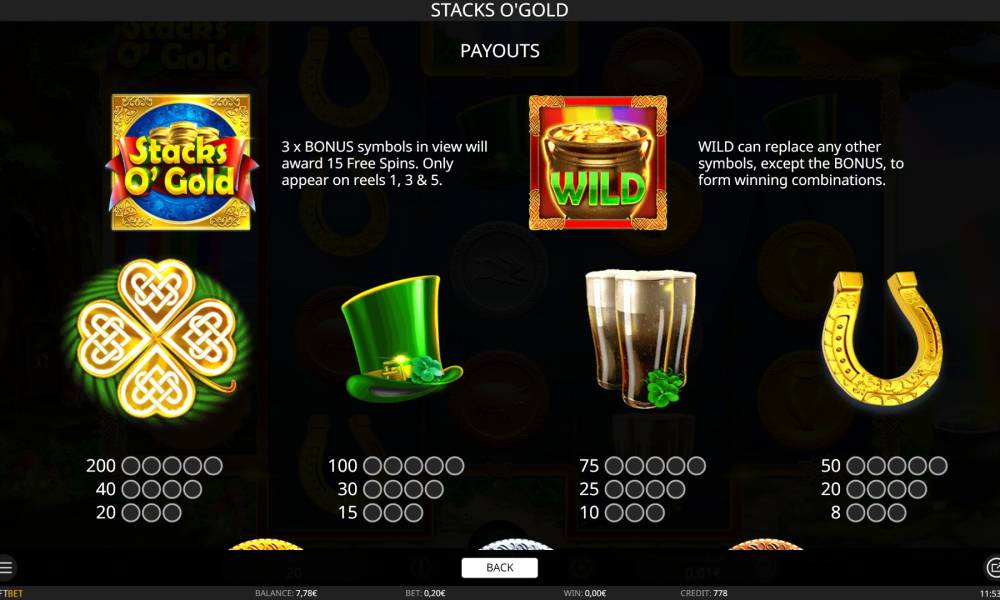The height and width of the screenshot is (600, 1000).
Task: Click the beer glasses symbol
Action: coord(641,338)
